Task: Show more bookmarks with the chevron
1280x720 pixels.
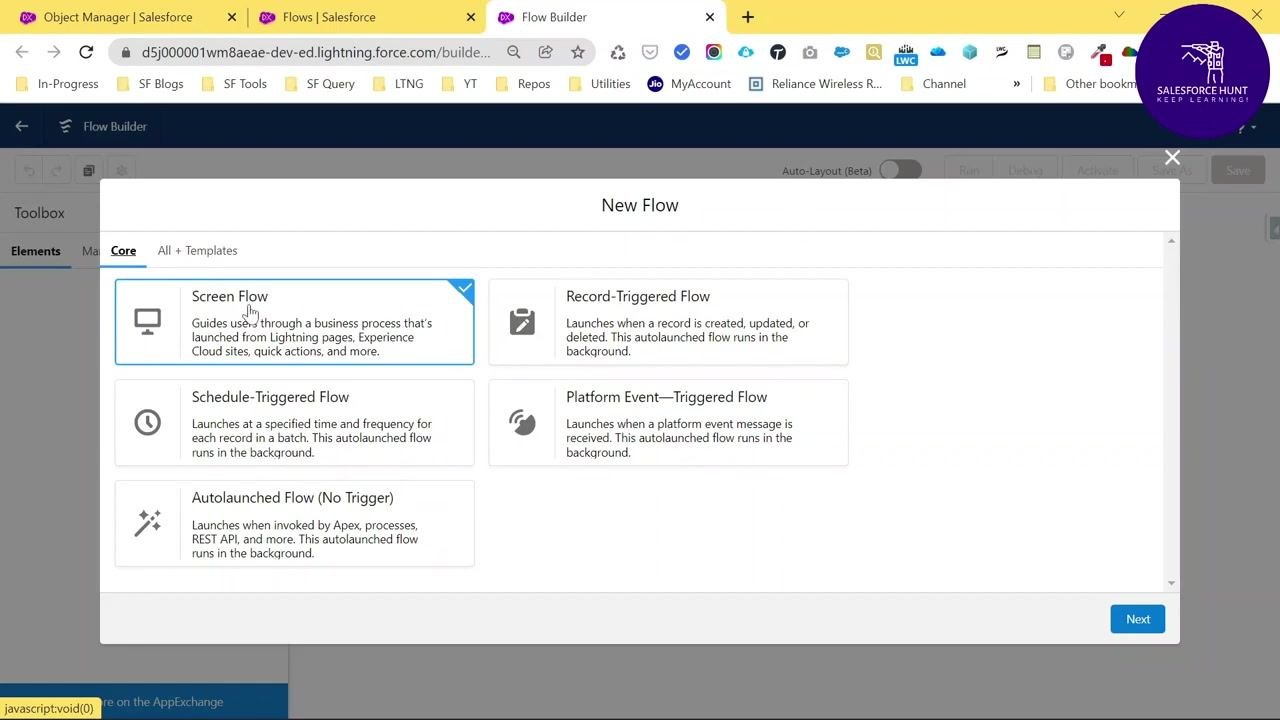Action: pyautogui.click(x=1016, y=84)
